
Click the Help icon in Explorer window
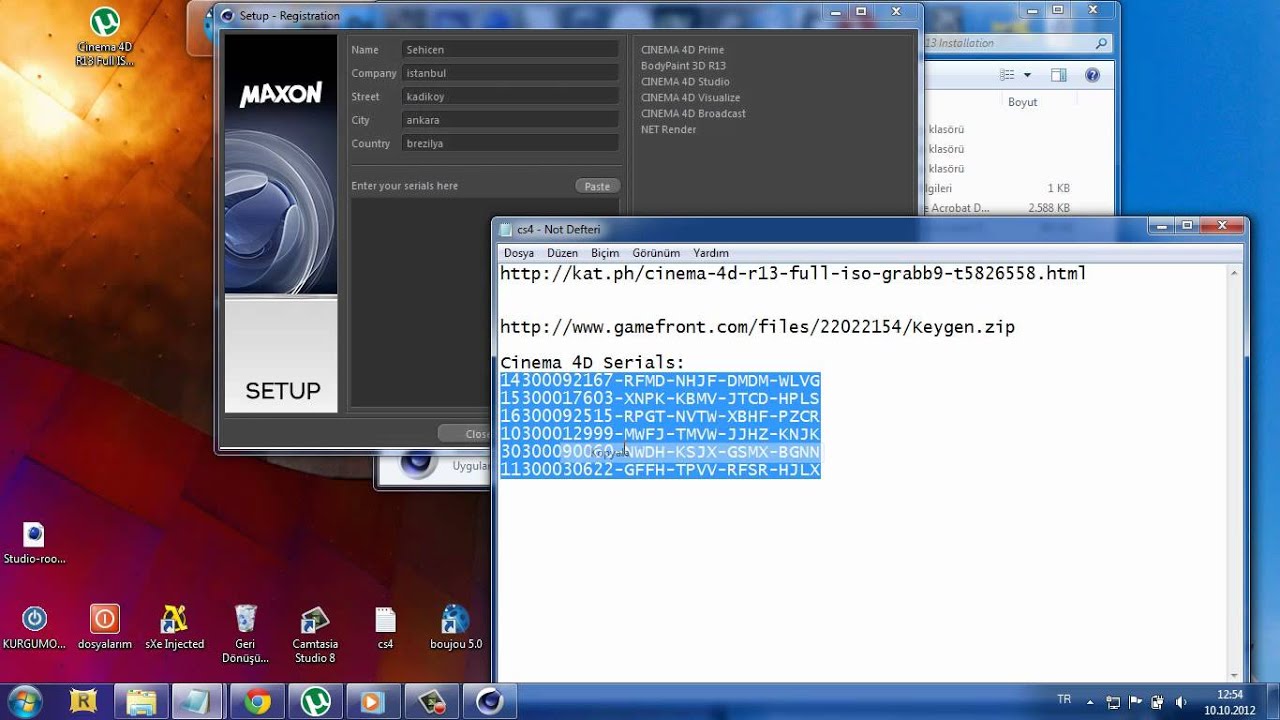pos(1092,75)
